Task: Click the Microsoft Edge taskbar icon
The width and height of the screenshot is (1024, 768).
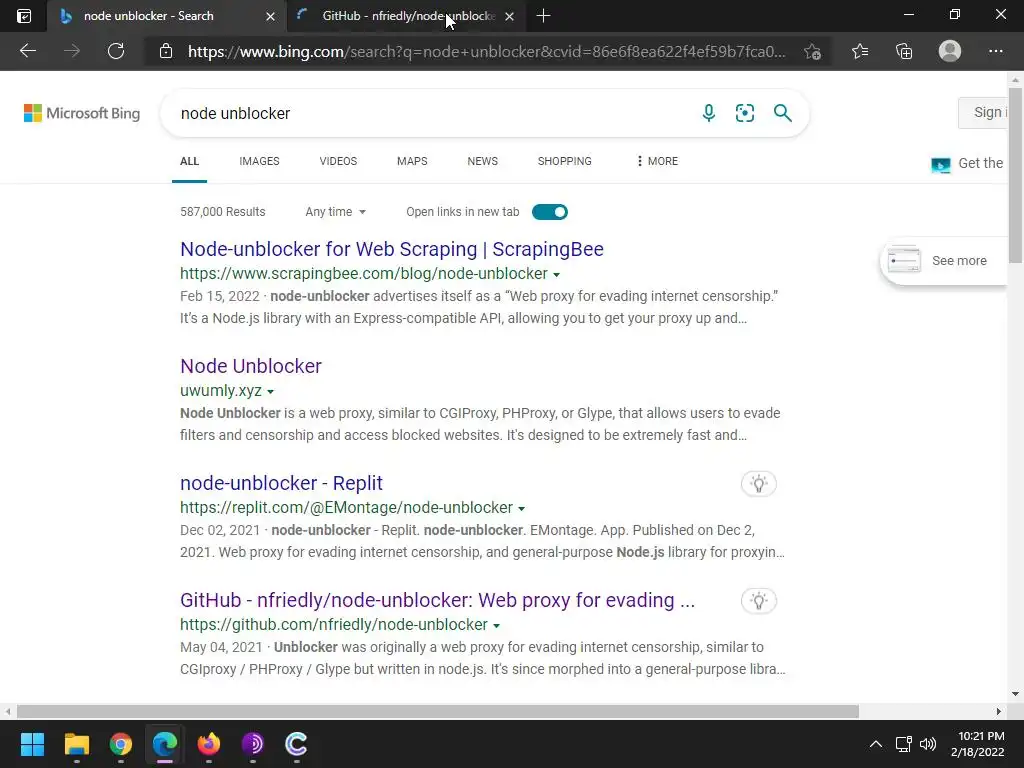Action: click(165, 744)
